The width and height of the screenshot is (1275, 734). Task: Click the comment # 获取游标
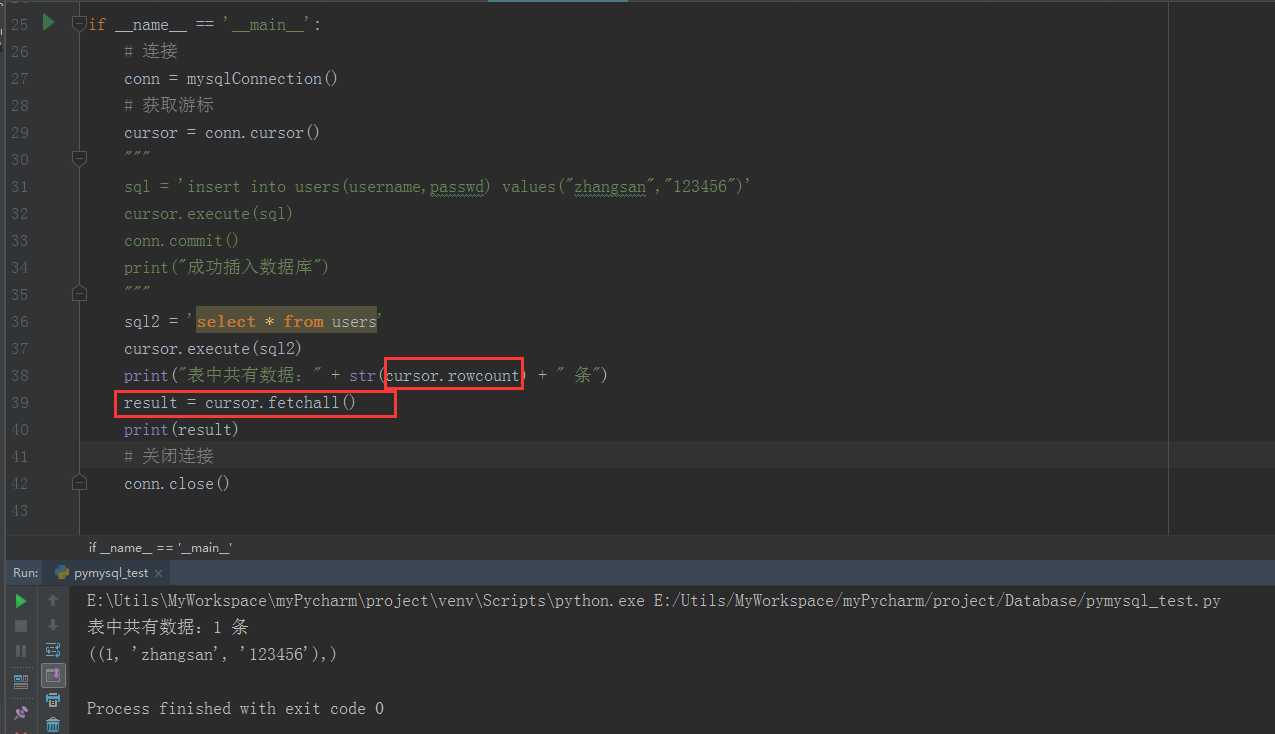pyautogui.click(x=168, y=105)
